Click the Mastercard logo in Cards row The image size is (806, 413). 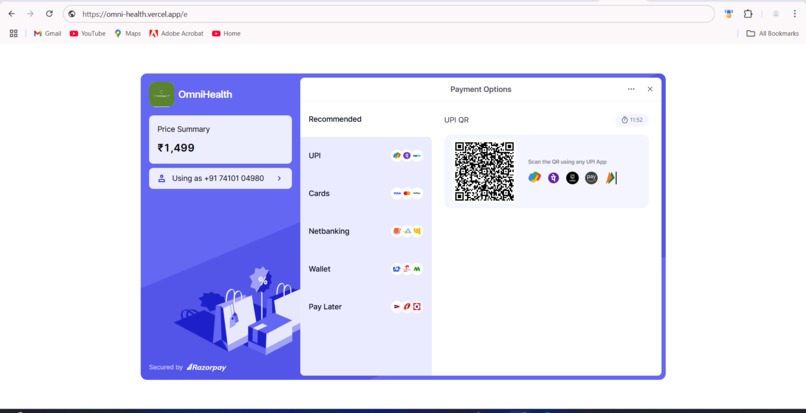[x=407, y=193]
